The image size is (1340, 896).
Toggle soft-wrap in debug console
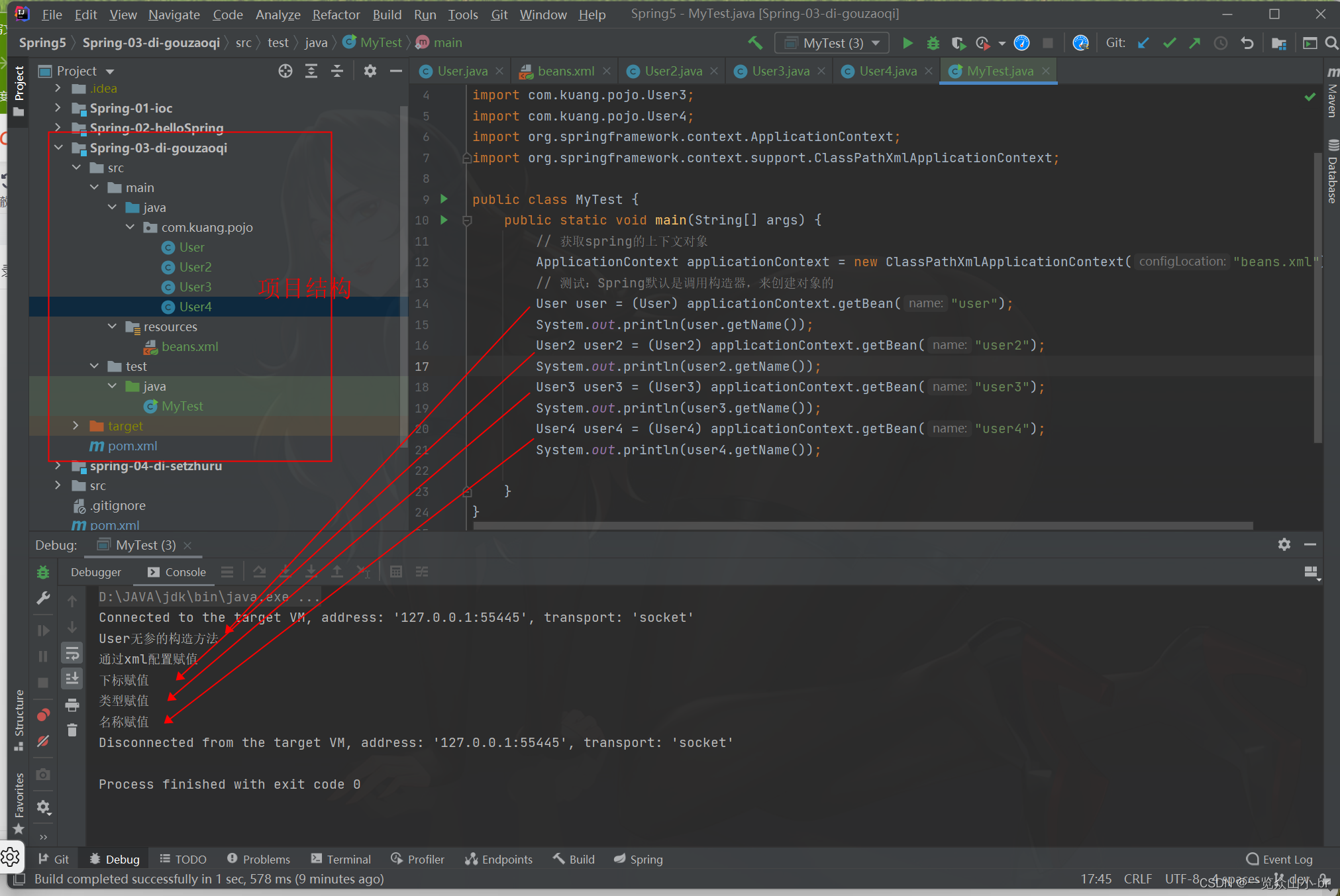coord(72,654)
